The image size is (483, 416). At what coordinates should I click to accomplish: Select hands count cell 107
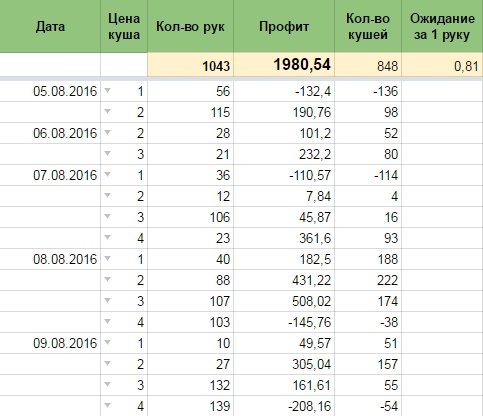point(190,301)
